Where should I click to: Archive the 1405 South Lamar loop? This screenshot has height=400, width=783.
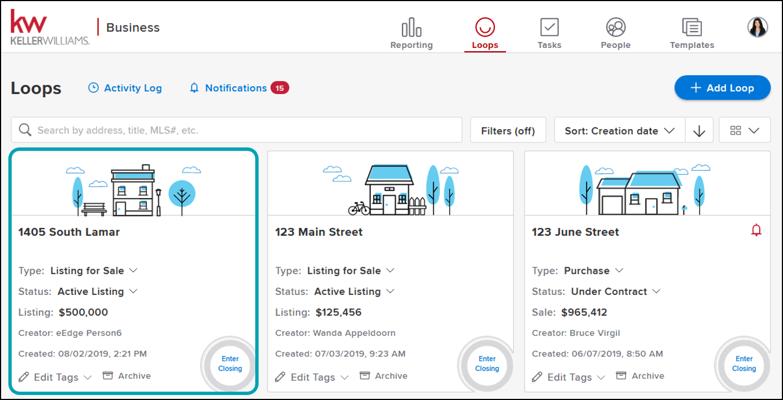click(x=127, y=376)
